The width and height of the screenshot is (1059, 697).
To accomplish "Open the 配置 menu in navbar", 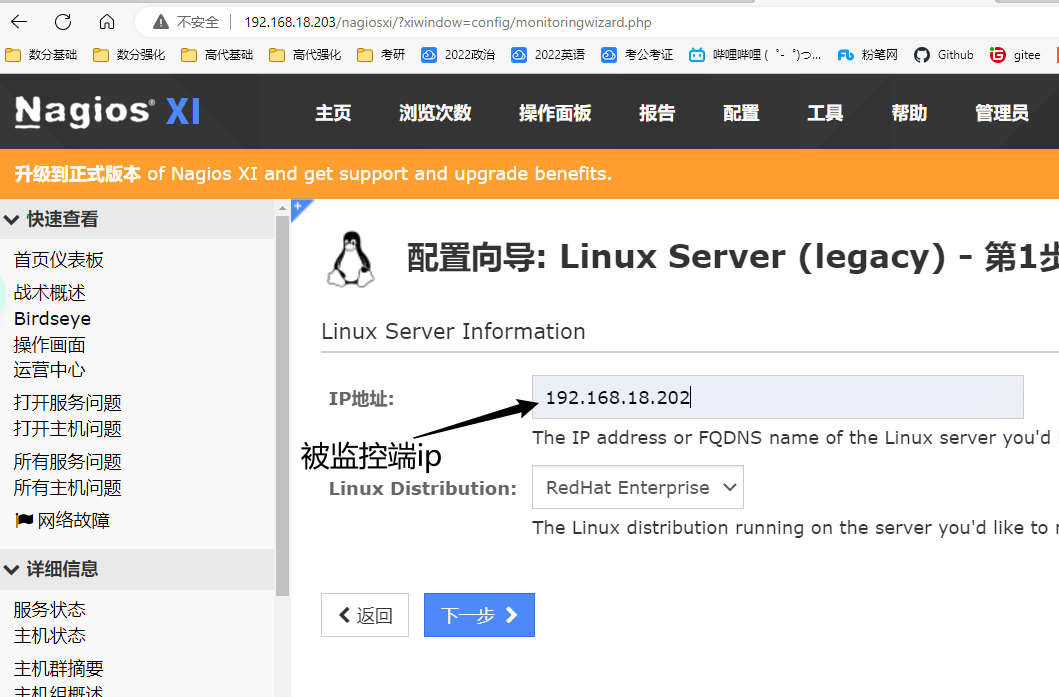I will coord(741,113).
